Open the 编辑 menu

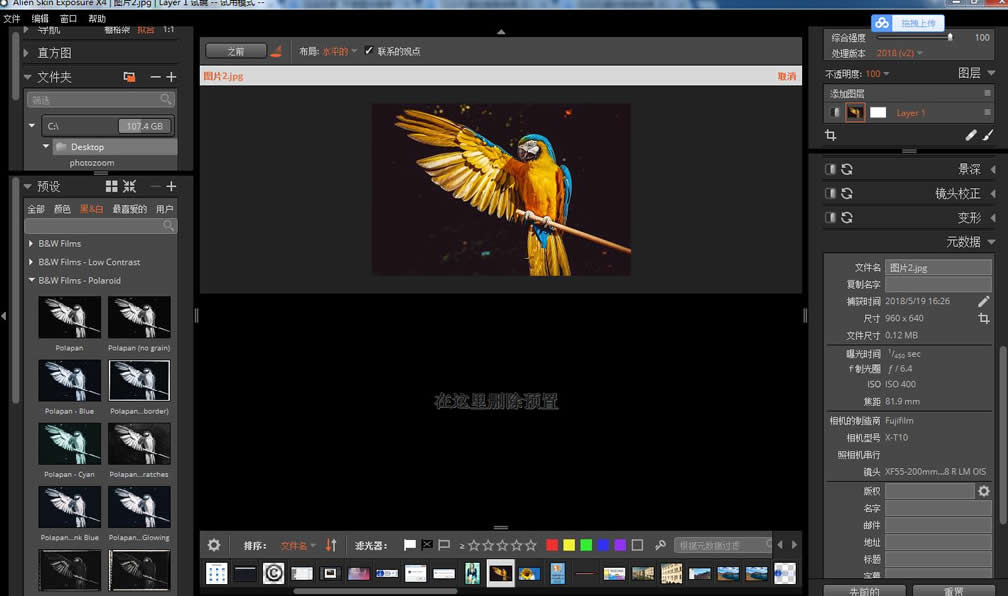pyautogui.click(x=40, y=18)
